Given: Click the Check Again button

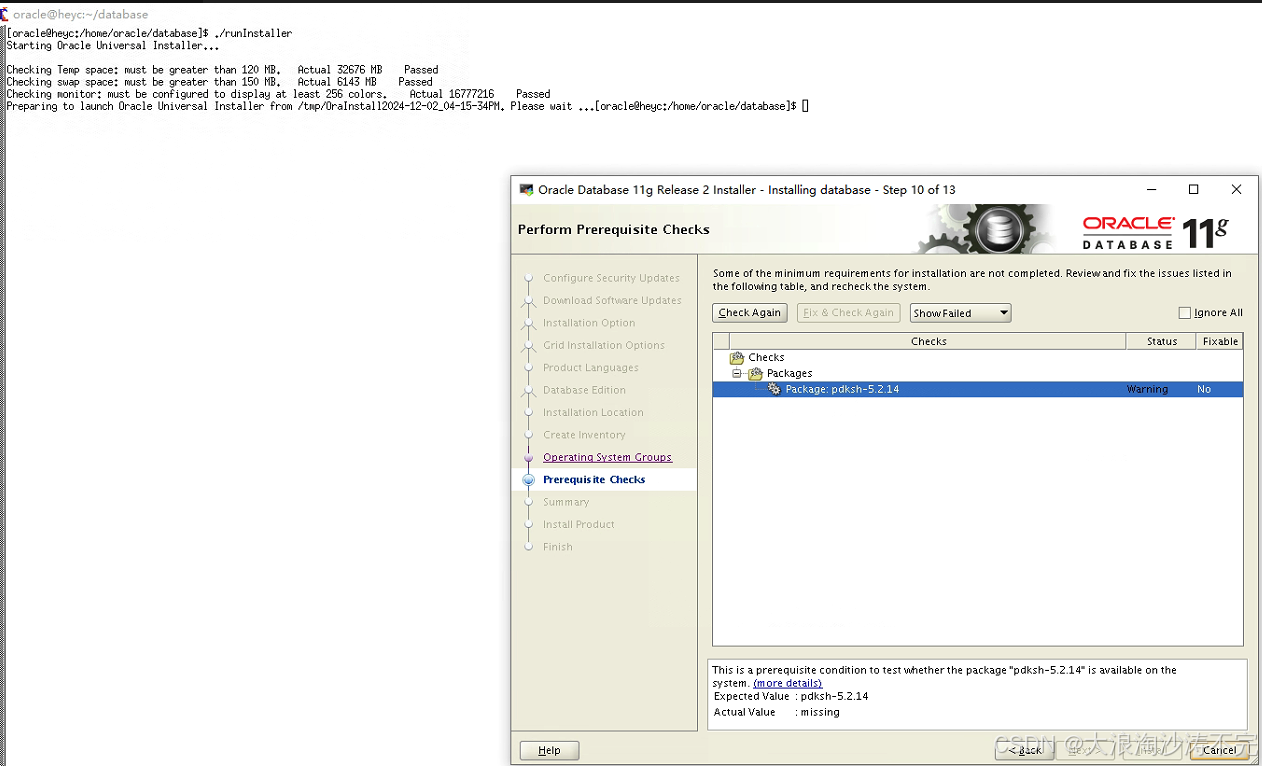Looking at the screenshot, I should (750, 313).
